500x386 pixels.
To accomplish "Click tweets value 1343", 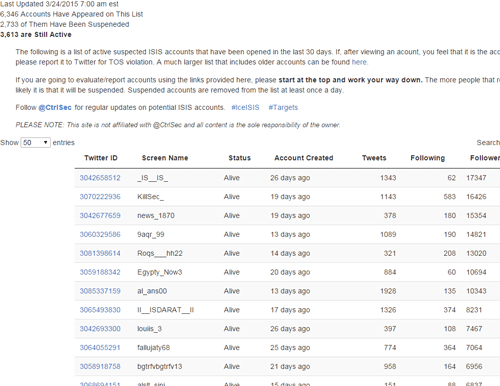I will click(388, 178).
